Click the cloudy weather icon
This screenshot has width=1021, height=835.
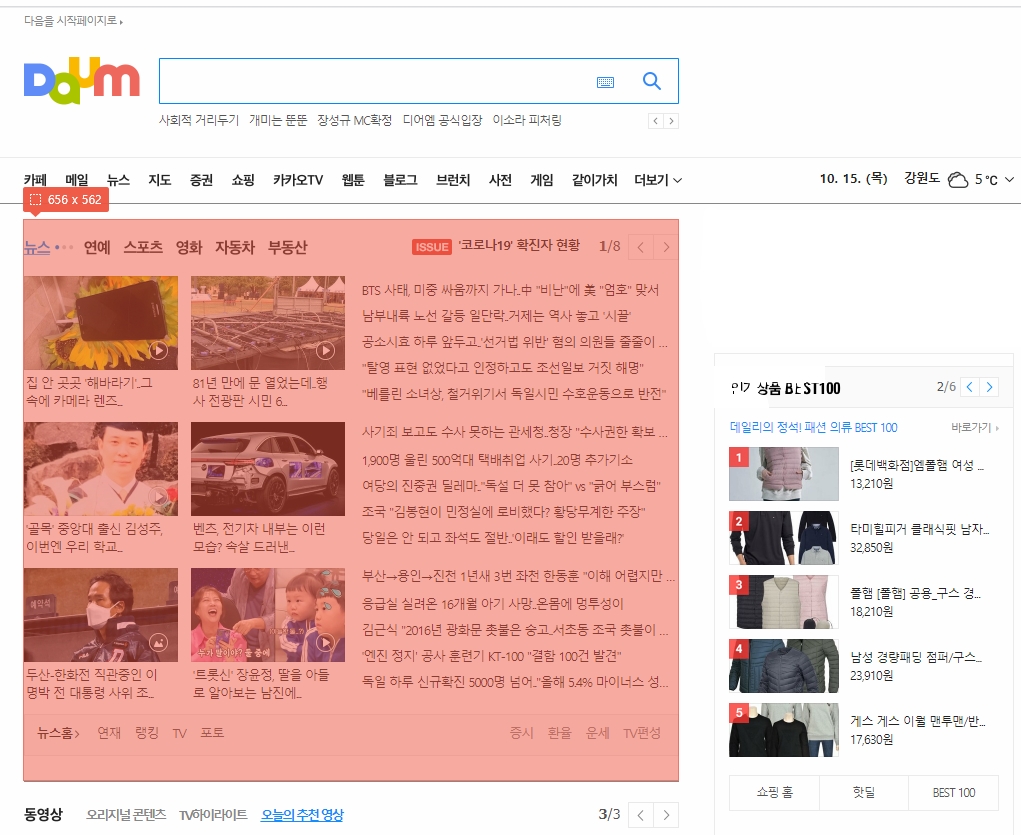point(957,180)
